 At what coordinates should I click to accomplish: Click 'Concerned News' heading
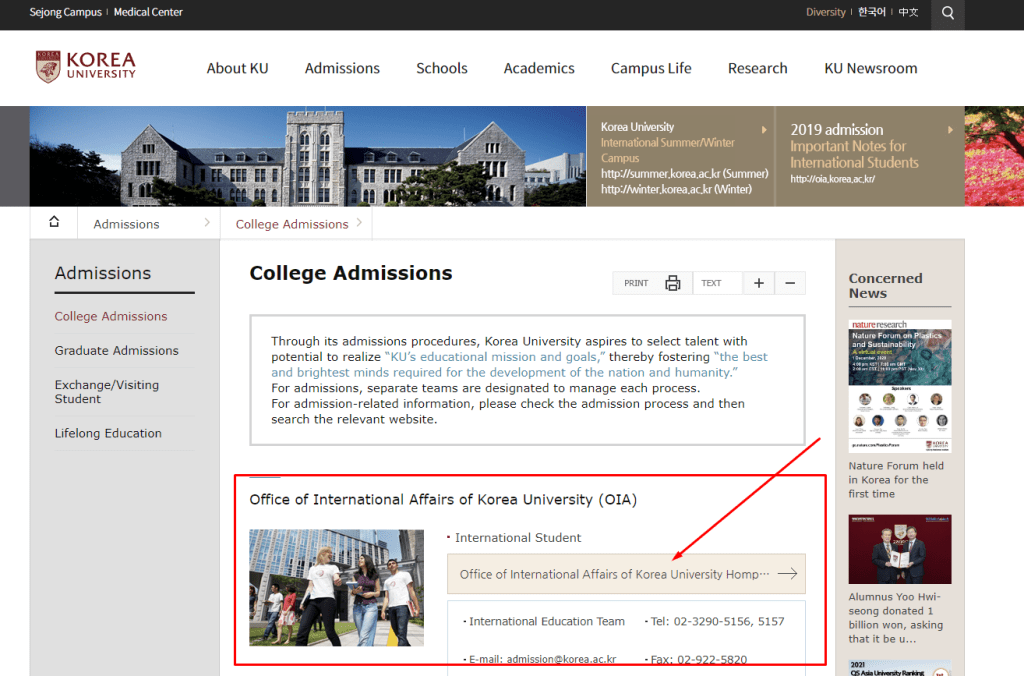tap(886, 285)
